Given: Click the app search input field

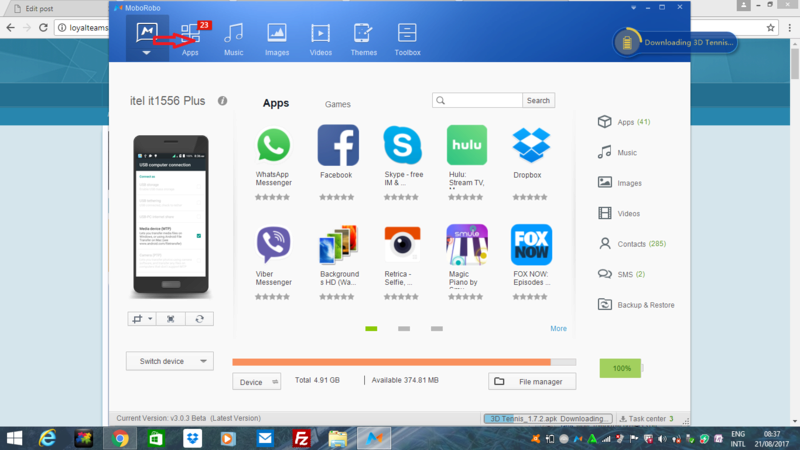Looking at the screenshot, I should tap(477, 101).
